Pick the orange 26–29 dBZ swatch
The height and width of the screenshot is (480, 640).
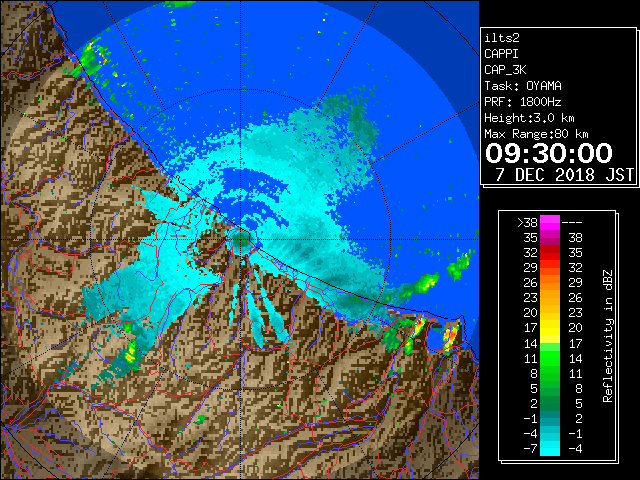pyautogui.click(x=550, y=283)
